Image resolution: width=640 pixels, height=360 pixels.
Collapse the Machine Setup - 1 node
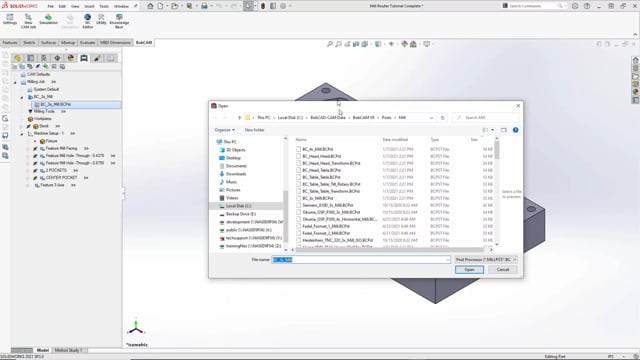[x=22, y=133]
